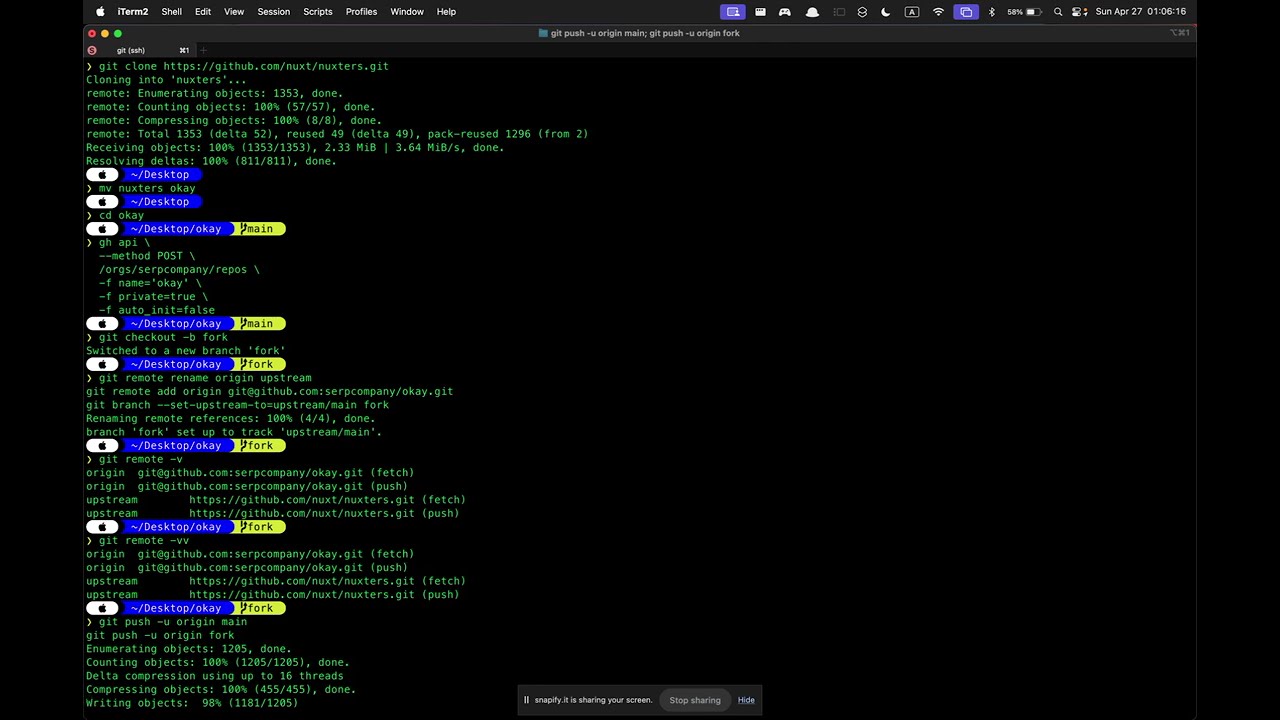Click the 'Hide' link in sharing bar

point(746,700)
